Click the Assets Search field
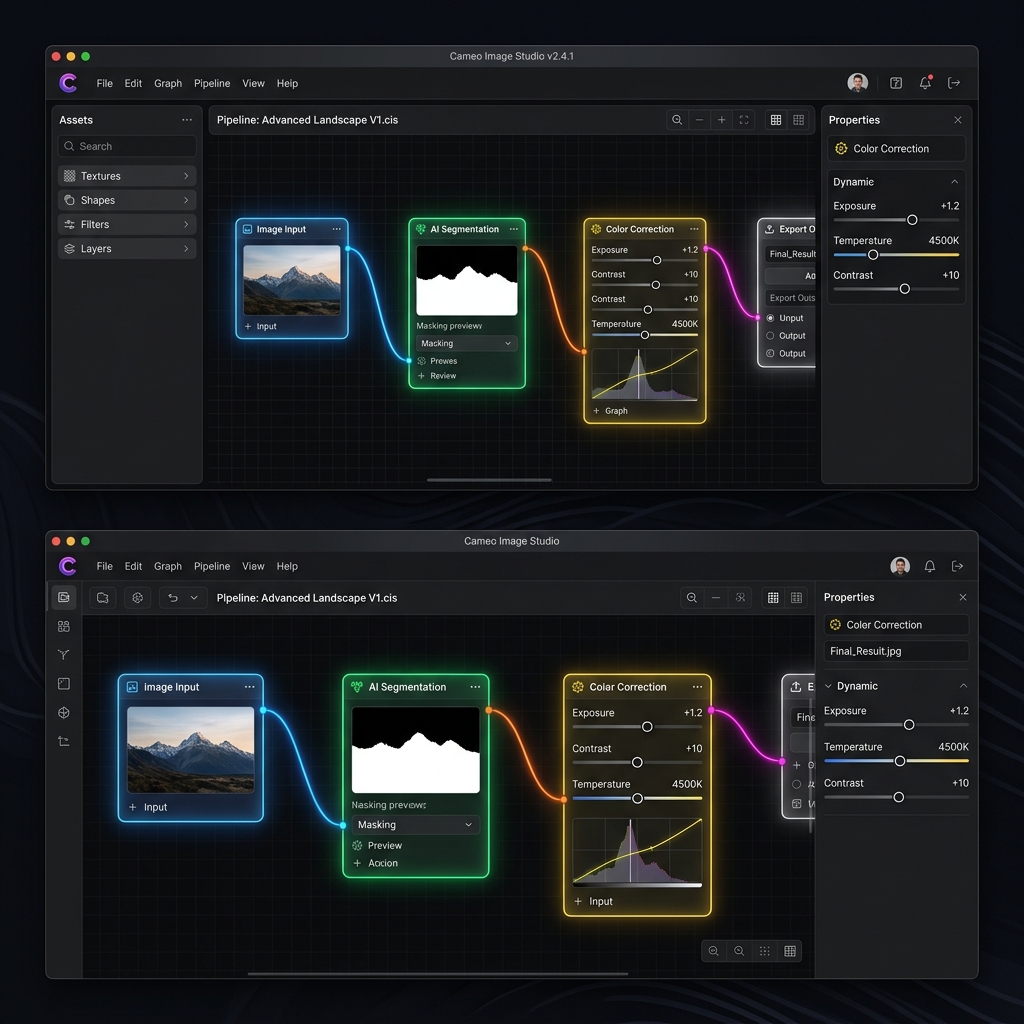This screenshot has width=1024, height=1024. [x=127, y=146]
